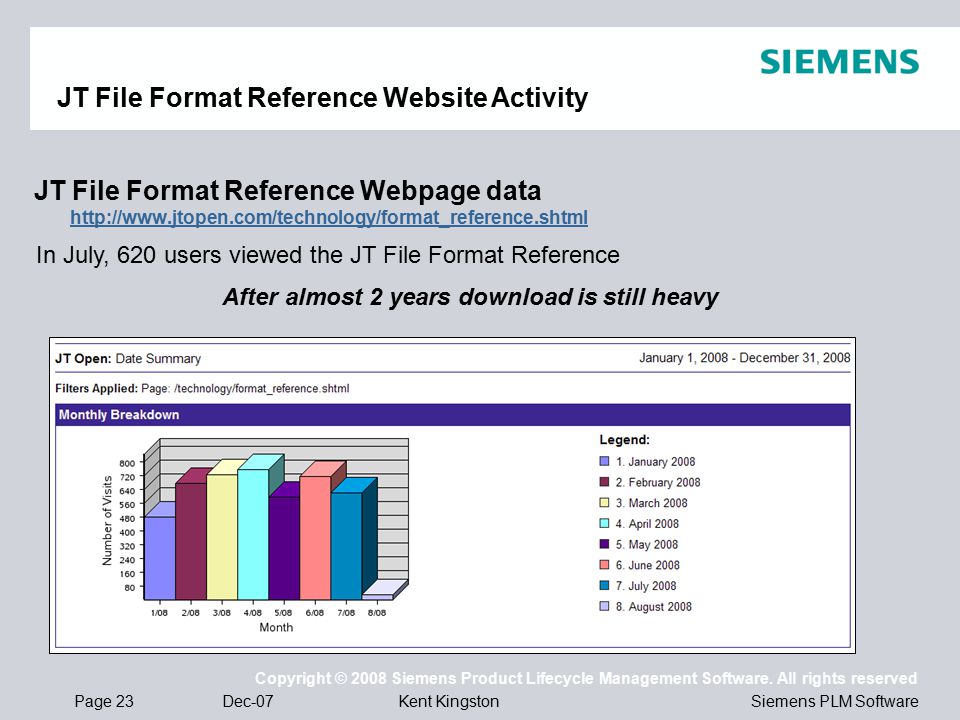Click the January 2008 legend color swatch
Viewport: 960px width, 720px height.
(x=604, y=461)
